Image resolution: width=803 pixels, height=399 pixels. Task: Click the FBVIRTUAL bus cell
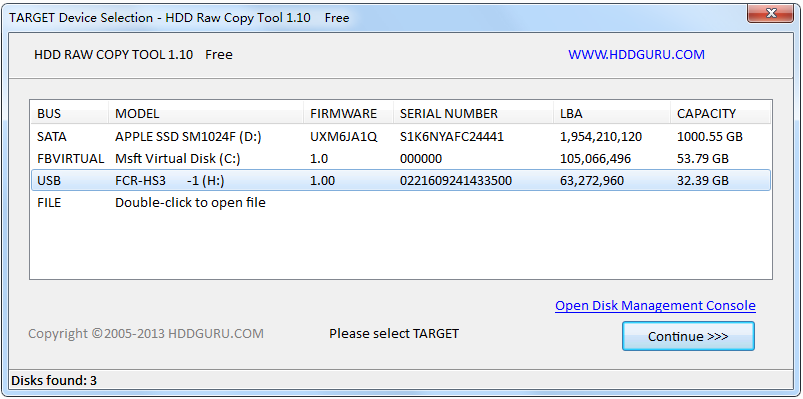tap(71, 159)
